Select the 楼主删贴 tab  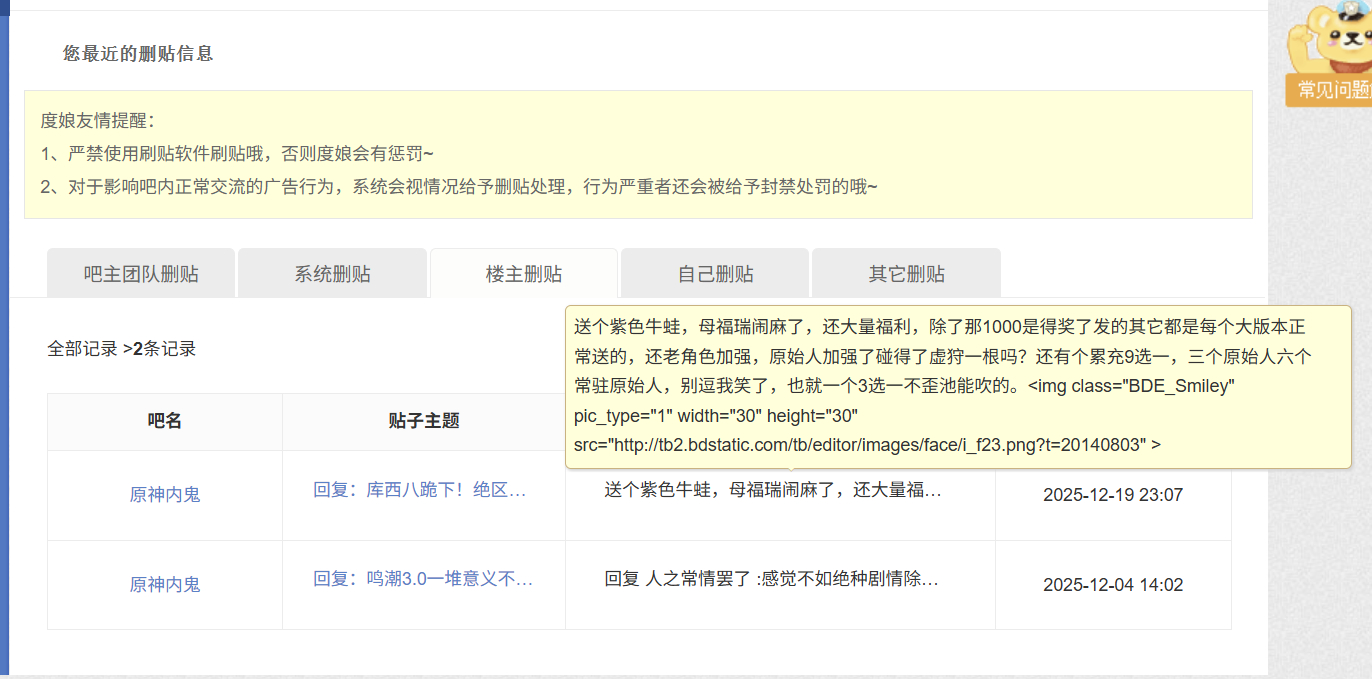[524, 274]
